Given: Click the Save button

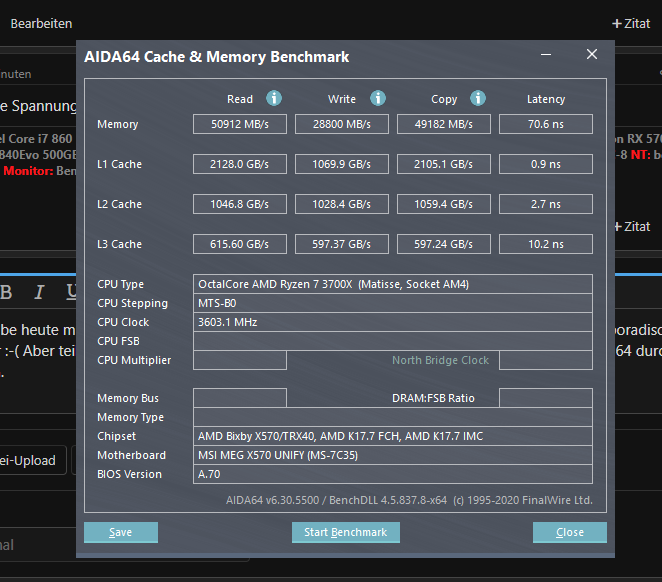Looking at the screenshot, I should [x=121, y=532].
